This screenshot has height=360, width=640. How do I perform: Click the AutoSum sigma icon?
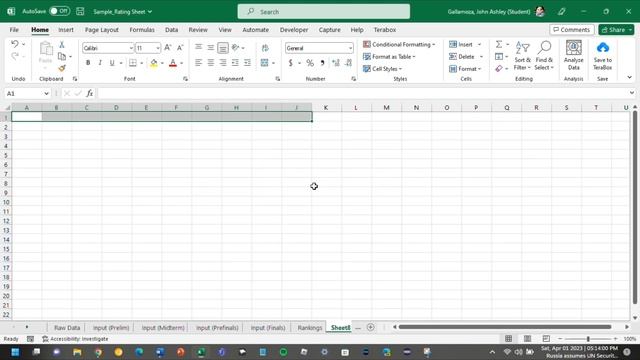coord(499,44)
